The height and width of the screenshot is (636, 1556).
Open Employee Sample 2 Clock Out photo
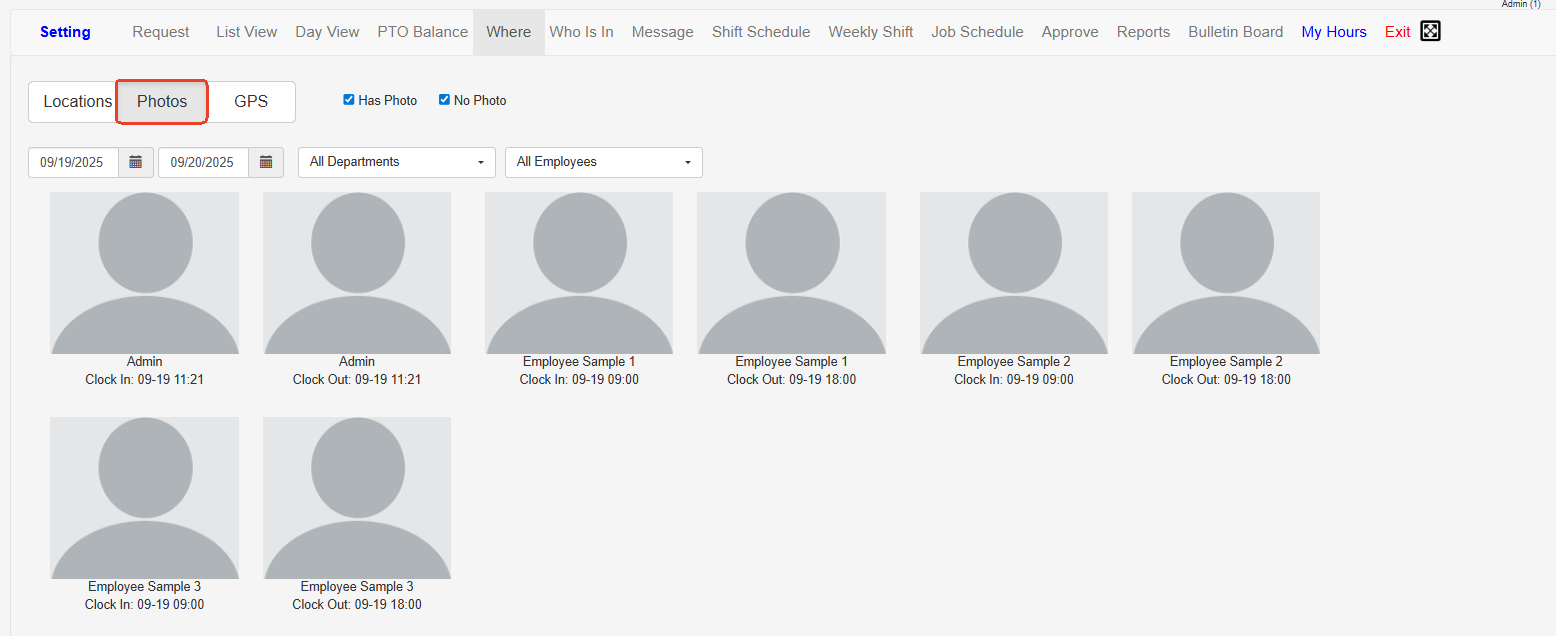pos(1225,273)
